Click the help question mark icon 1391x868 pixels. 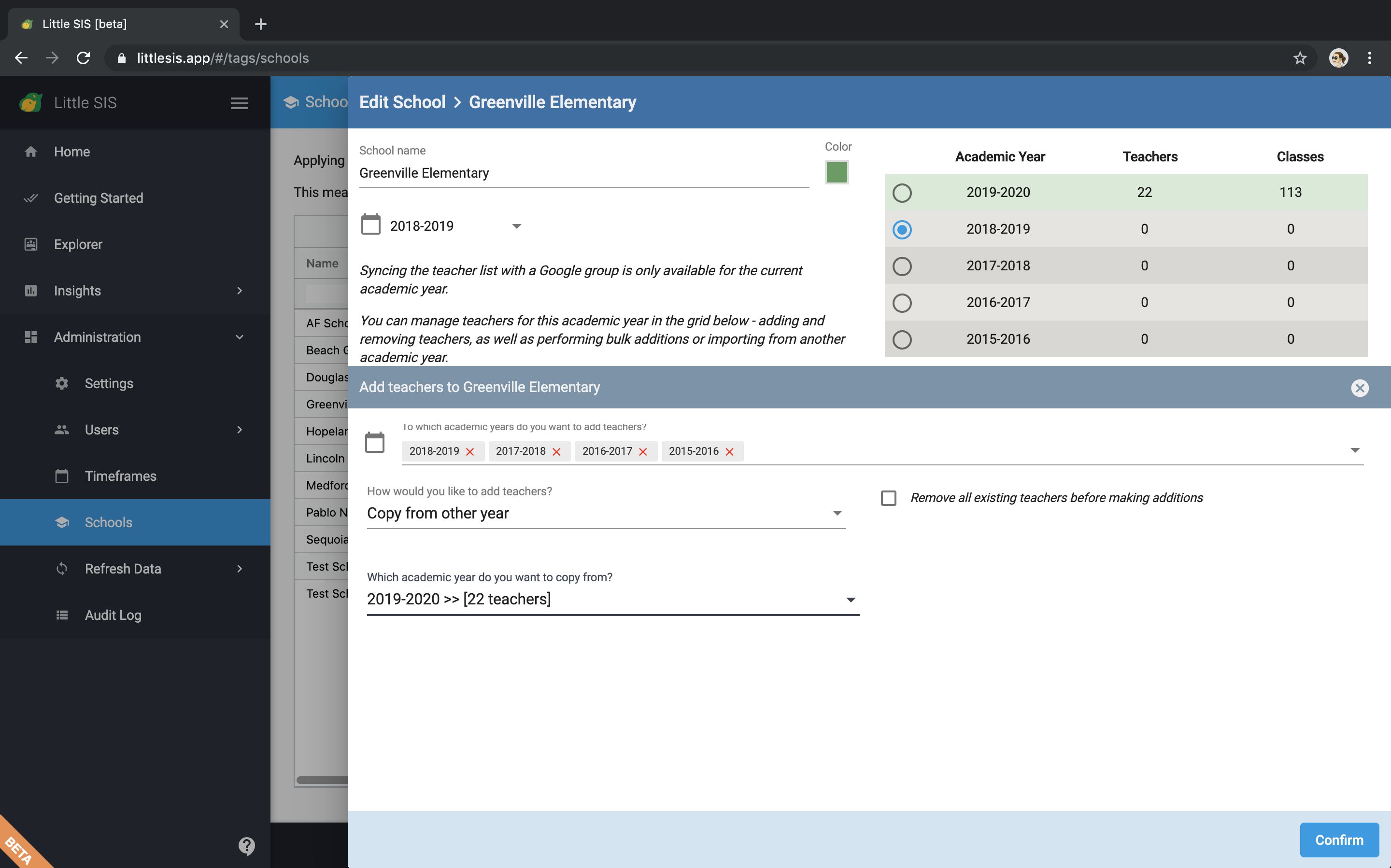pos(246,845)
